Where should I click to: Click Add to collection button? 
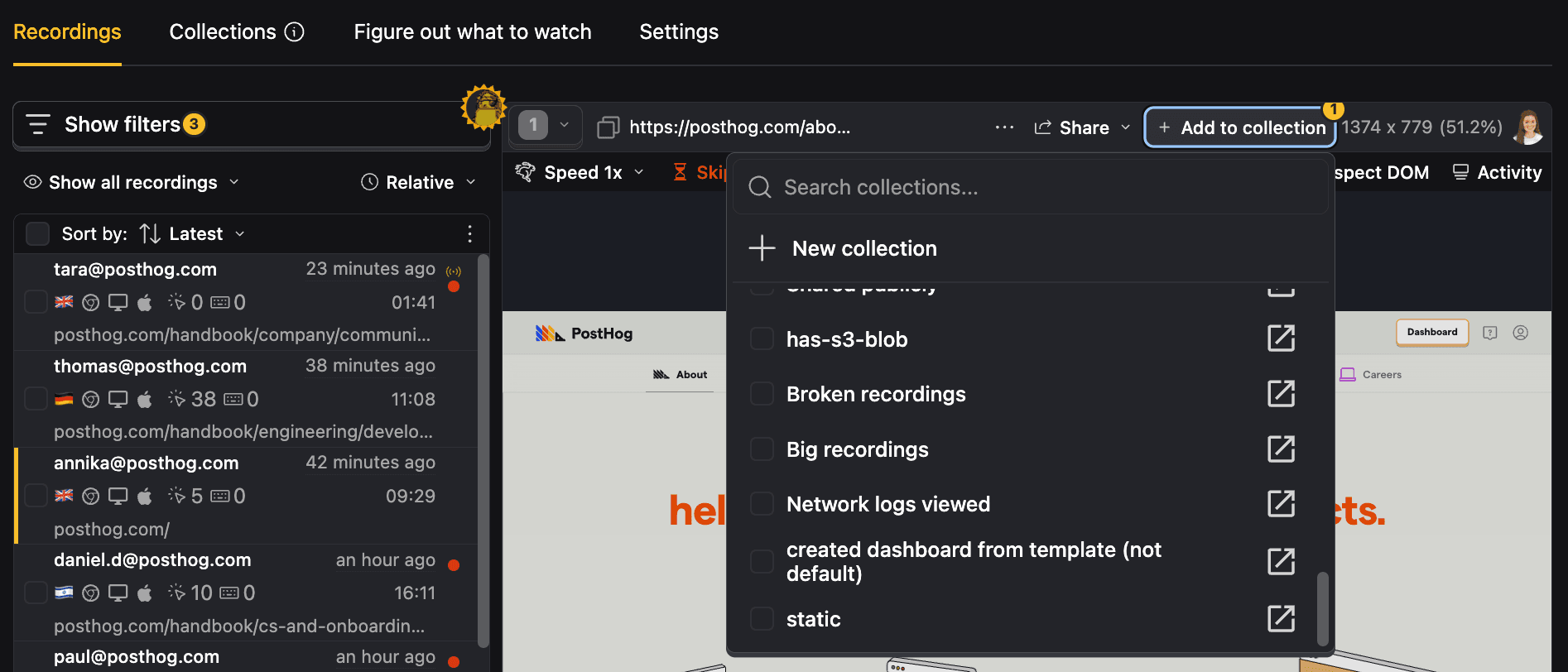point(1240,127)
